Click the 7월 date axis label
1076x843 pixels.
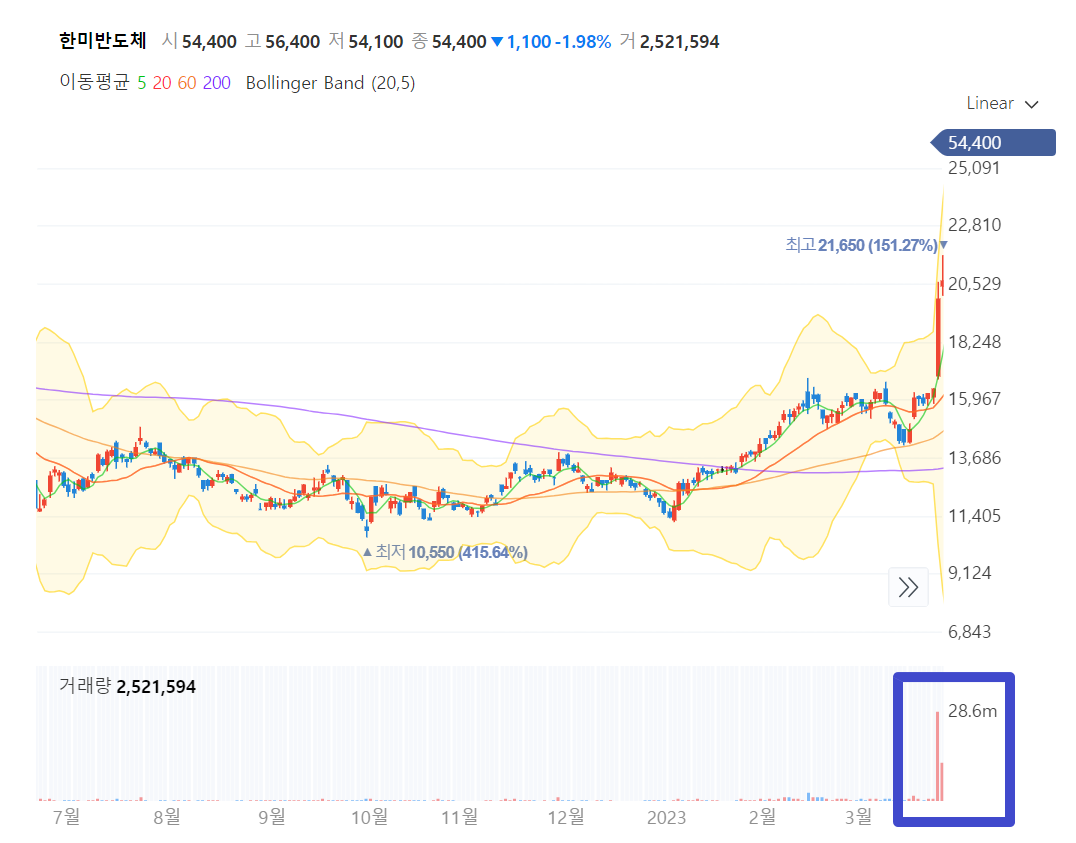[66, 818]
